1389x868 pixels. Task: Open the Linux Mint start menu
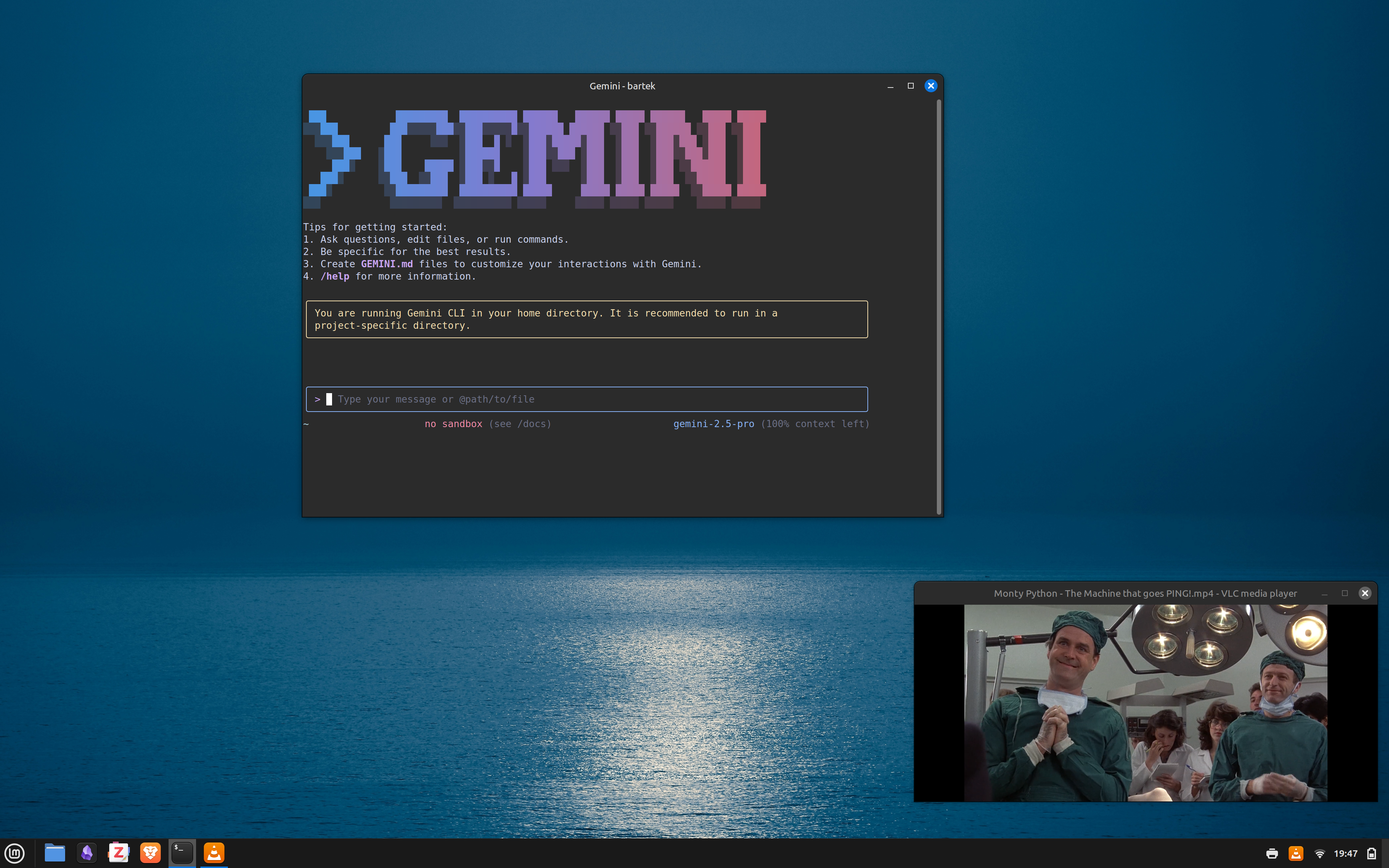click(15, 853)
